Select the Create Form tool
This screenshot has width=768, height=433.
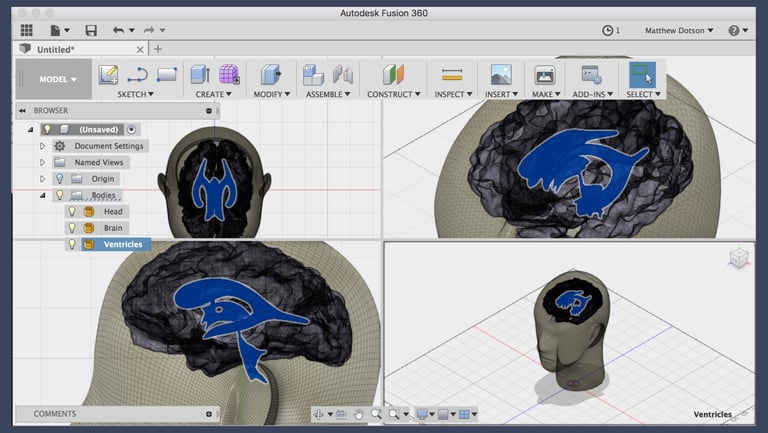tap(229, 74)
